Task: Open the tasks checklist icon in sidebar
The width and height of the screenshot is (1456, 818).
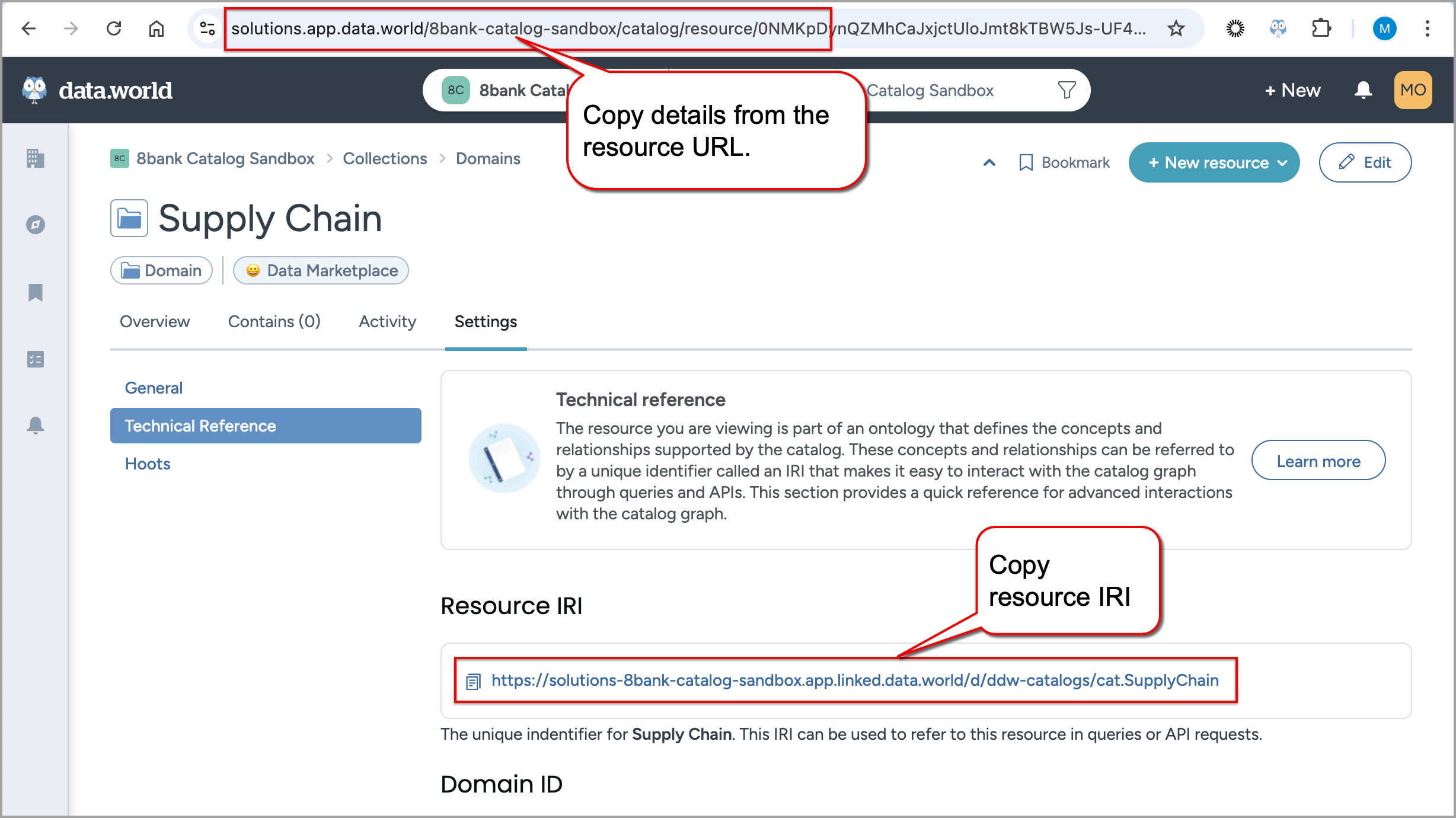Action: tap(36, 359)
